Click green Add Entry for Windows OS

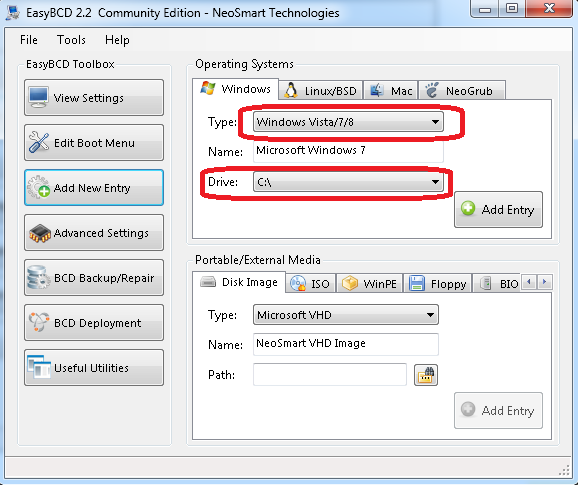click(x=498, y=209)
